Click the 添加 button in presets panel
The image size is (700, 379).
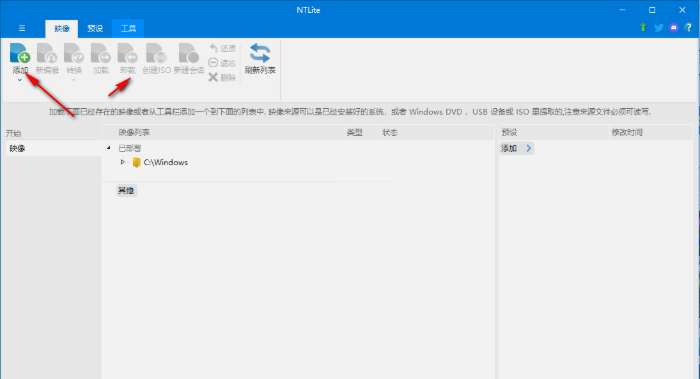click(x=517, y=148)
